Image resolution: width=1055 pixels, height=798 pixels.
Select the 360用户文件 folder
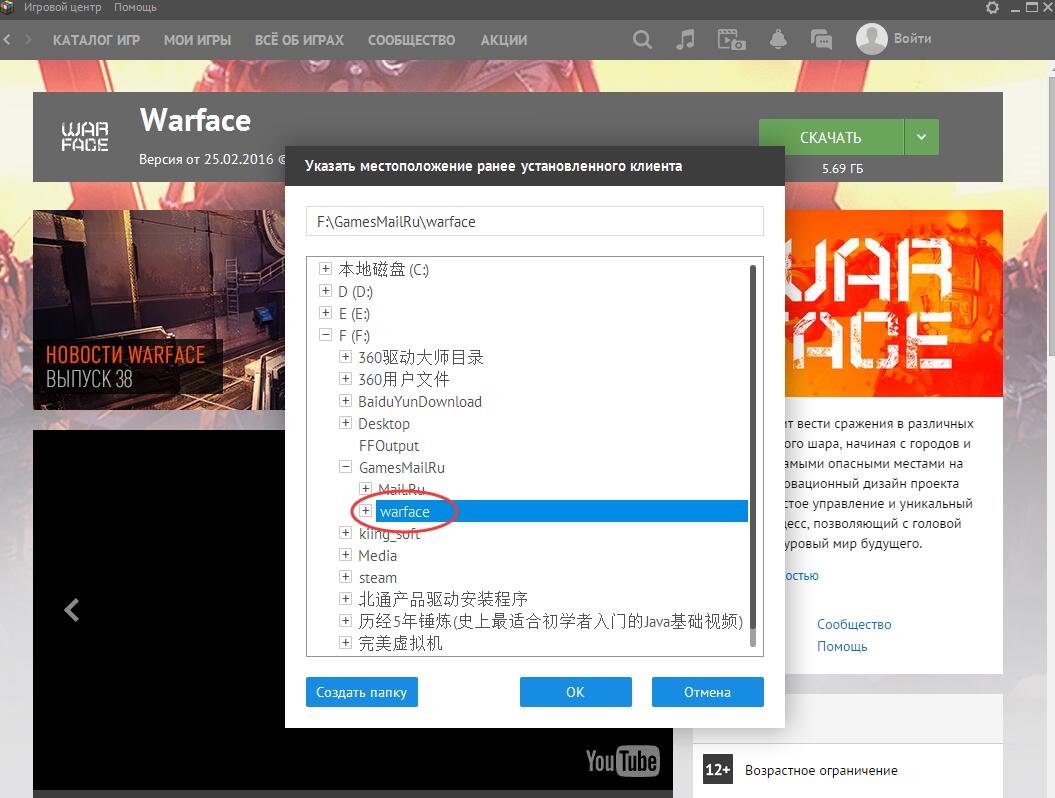pyautogui.click(x=404, y=379)
